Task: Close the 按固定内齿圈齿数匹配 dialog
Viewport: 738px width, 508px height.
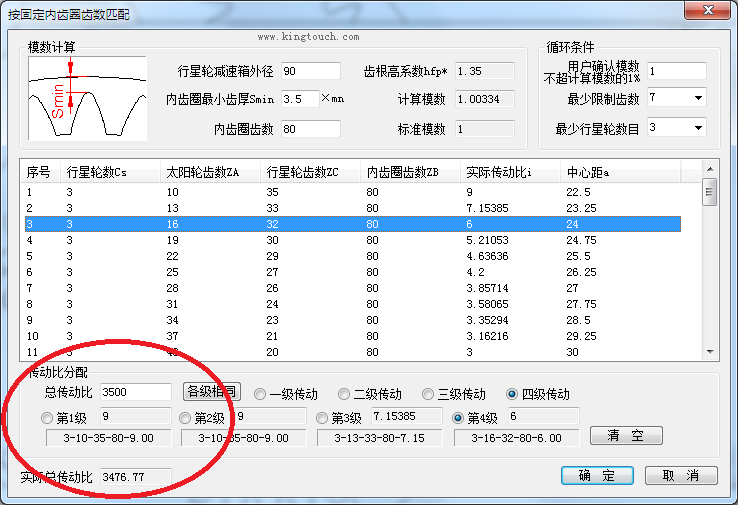Action: (708, 10)
